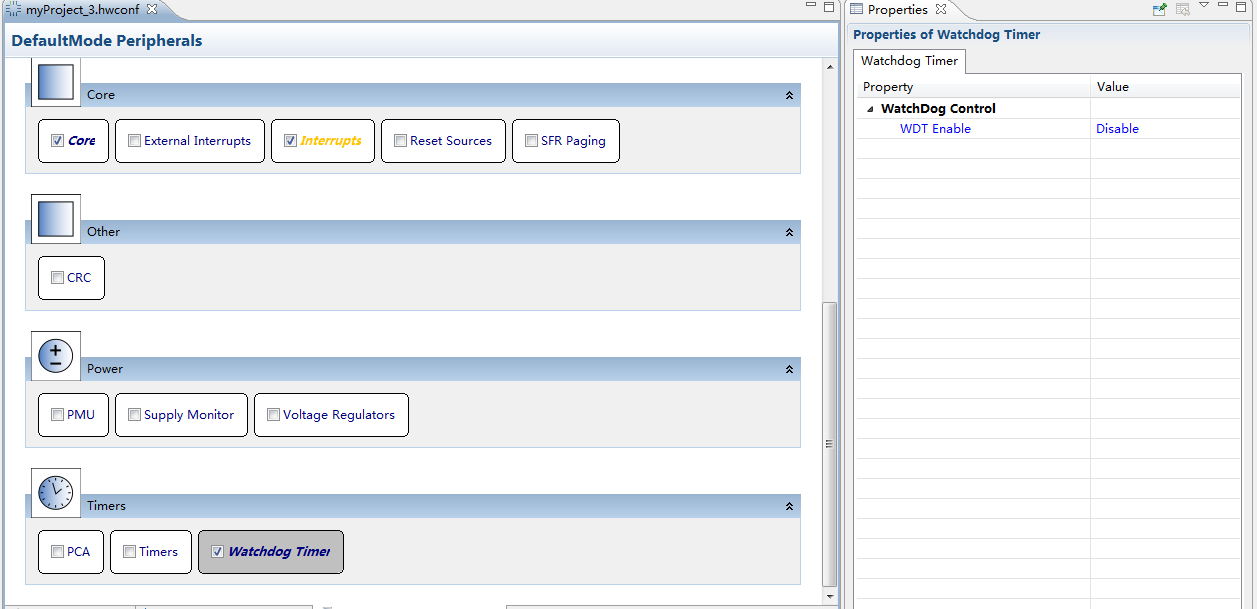Click the Timers section header title
Image resolution: width=1257 pixels, height=609 pixels.
[106, 506]
